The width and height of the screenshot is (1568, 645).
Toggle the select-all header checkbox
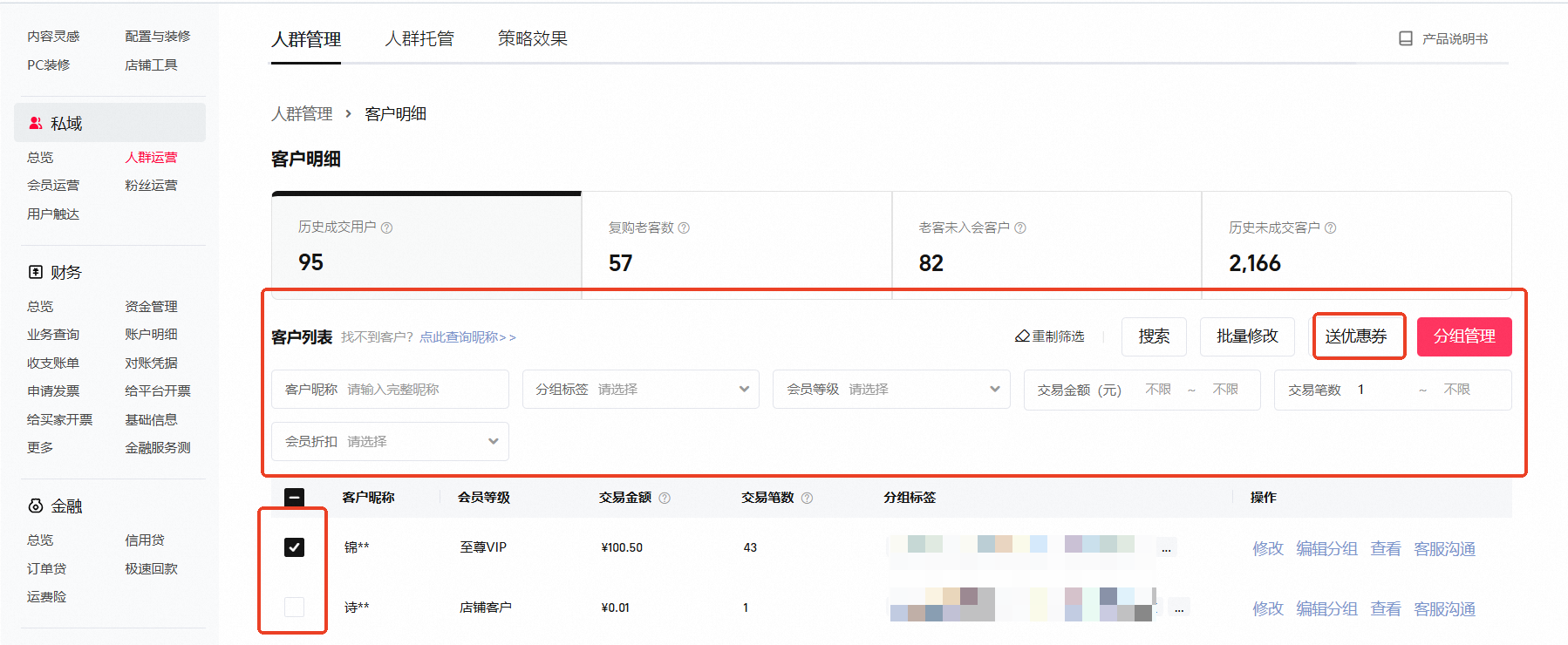(x=295, y=498)
